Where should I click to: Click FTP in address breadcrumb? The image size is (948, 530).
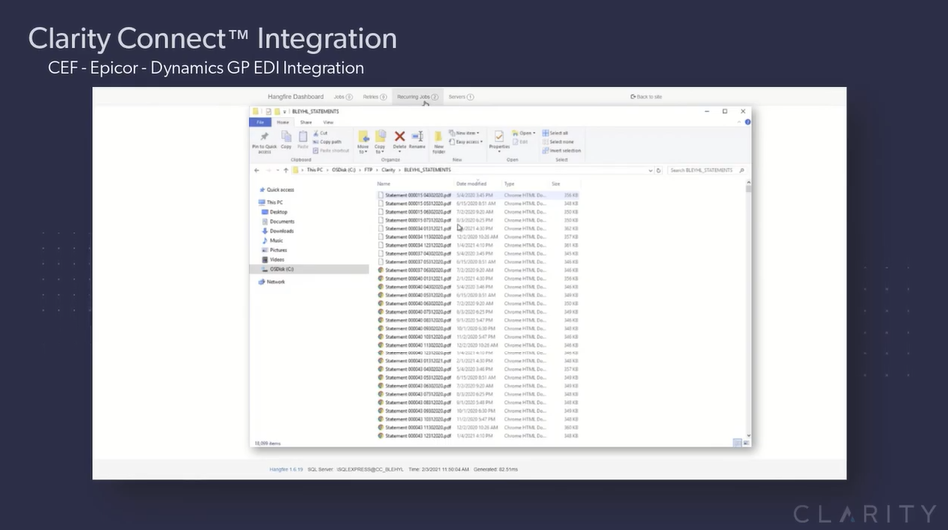(x=368, y=170)
